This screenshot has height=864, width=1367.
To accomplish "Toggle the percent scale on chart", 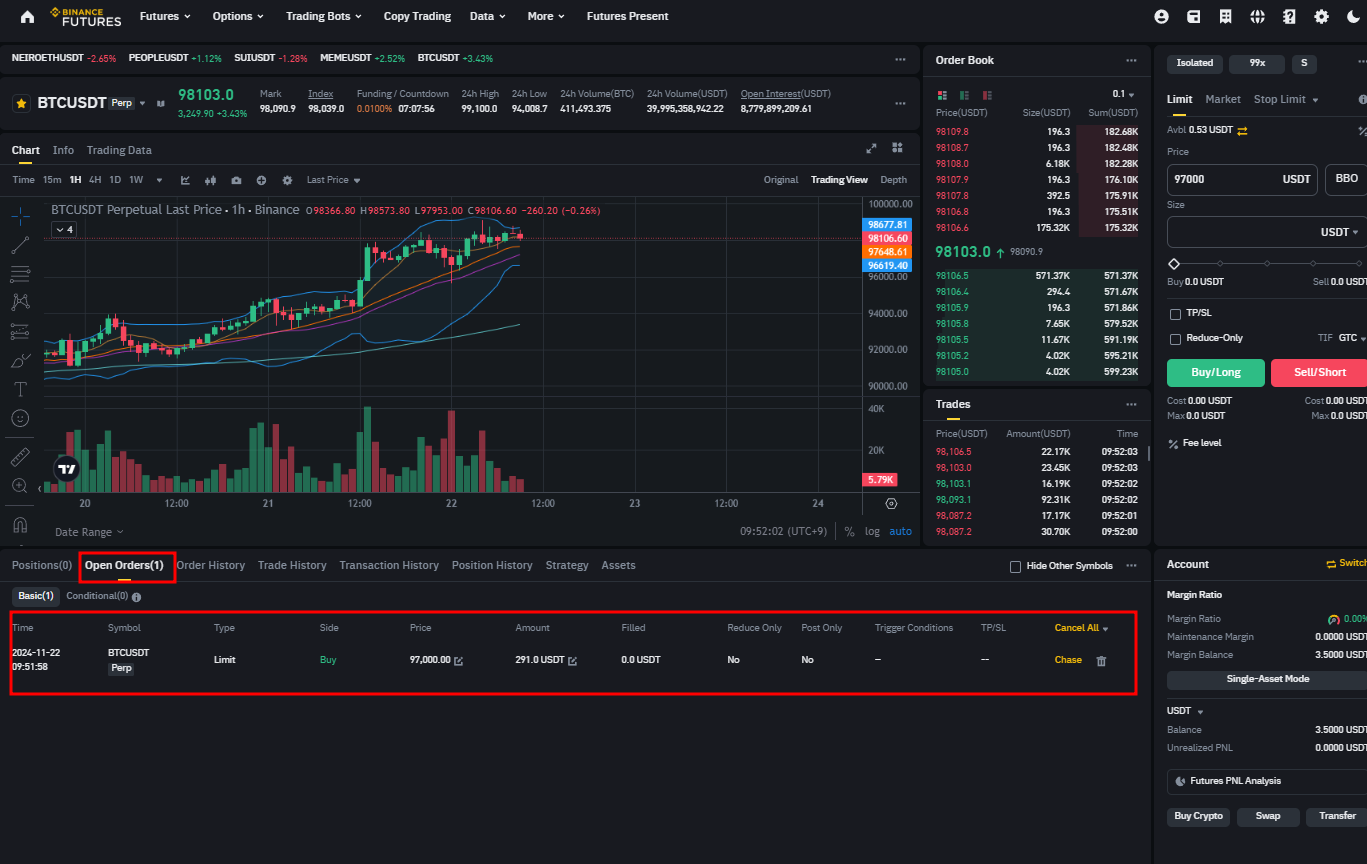I will point(850,531).
